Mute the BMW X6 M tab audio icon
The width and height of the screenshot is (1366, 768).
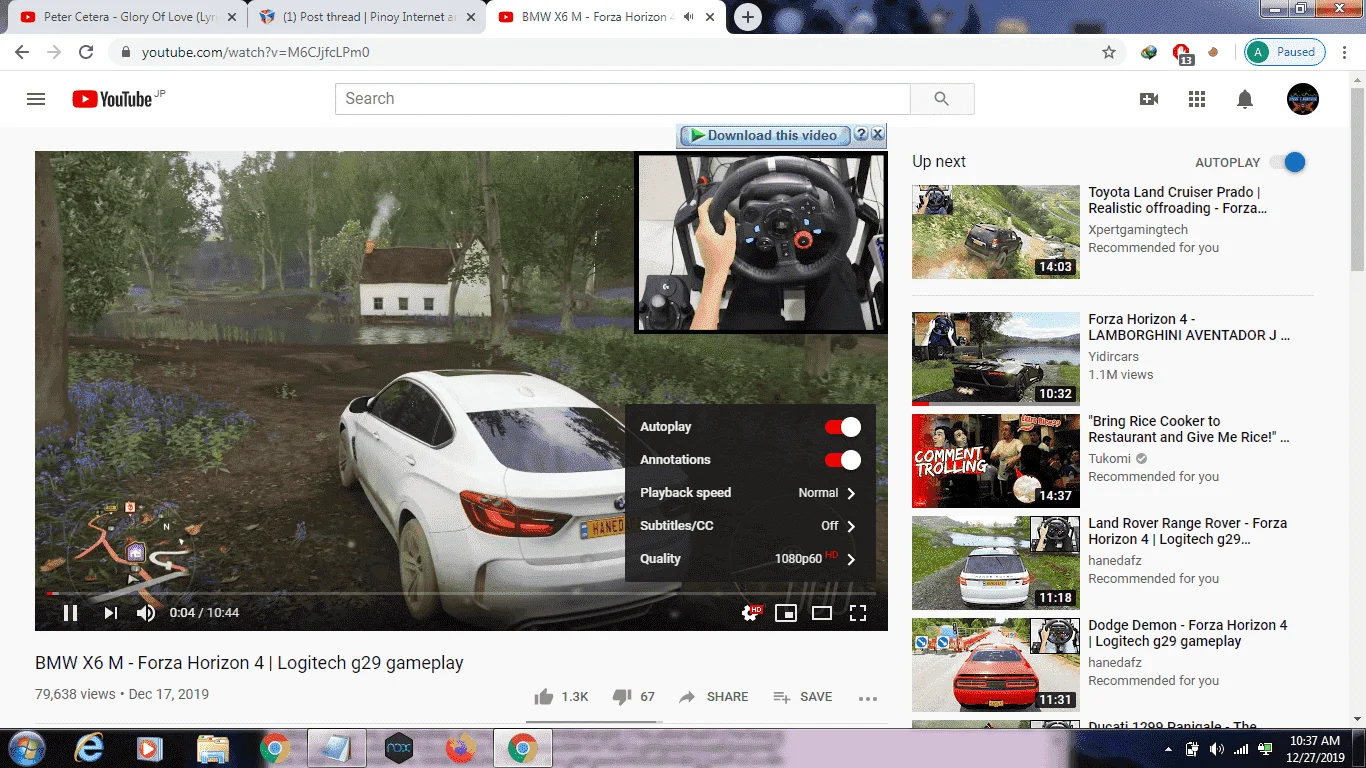[689, 17]
